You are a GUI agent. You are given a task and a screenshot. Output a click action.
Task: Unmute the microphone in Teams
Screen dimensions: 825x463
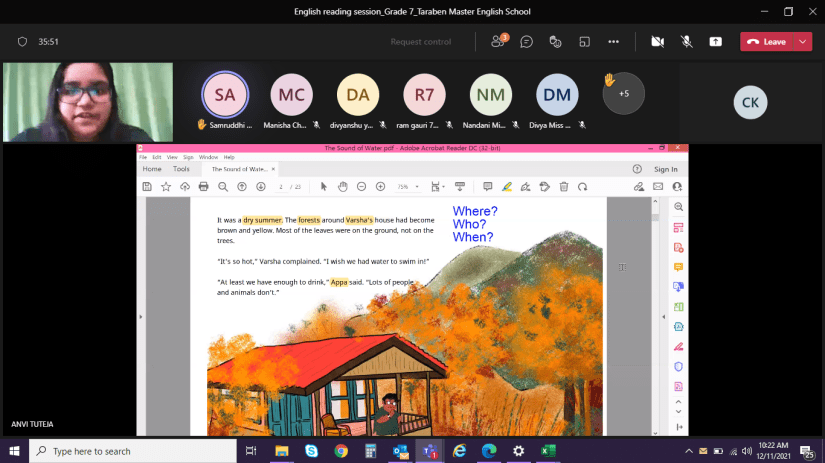coord(686,41)
